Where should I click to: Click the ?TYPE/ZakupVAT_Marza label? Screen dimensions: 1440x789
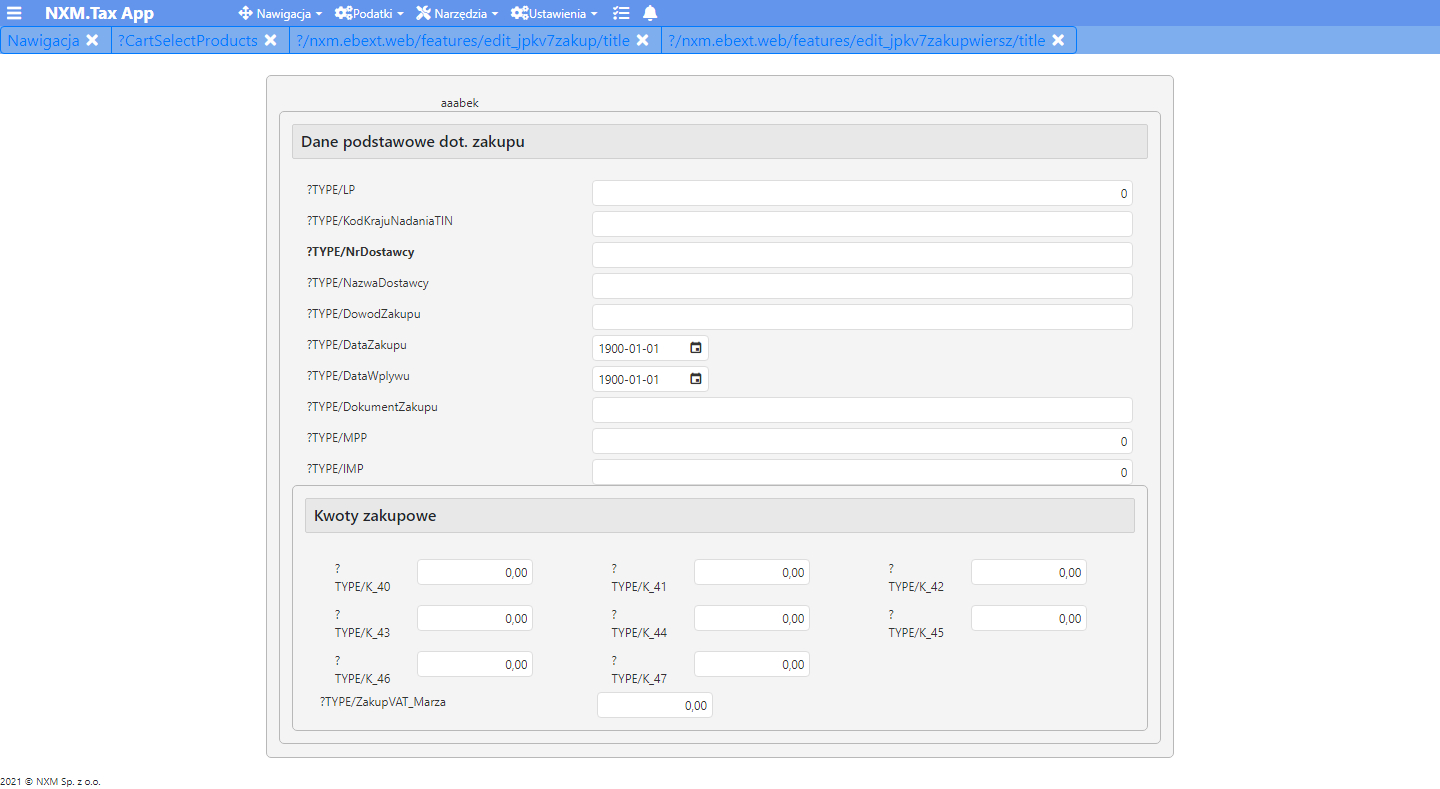[x=383, y=702]
